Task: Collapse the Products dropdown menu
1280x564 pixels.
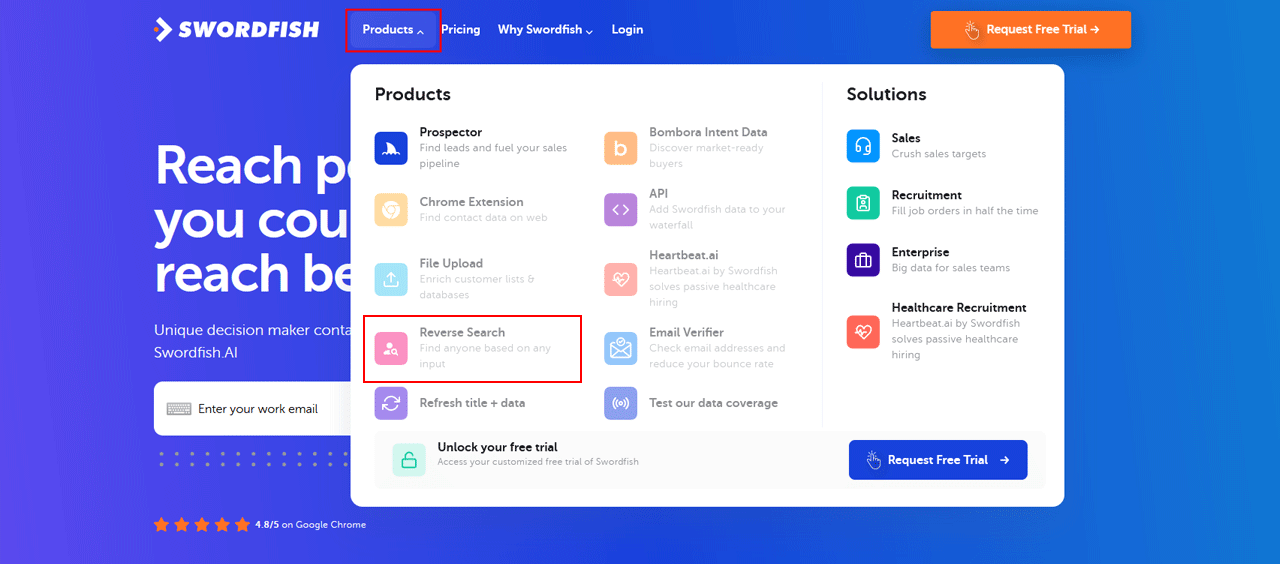Action: pyautogui.click(x=393, y=30)
